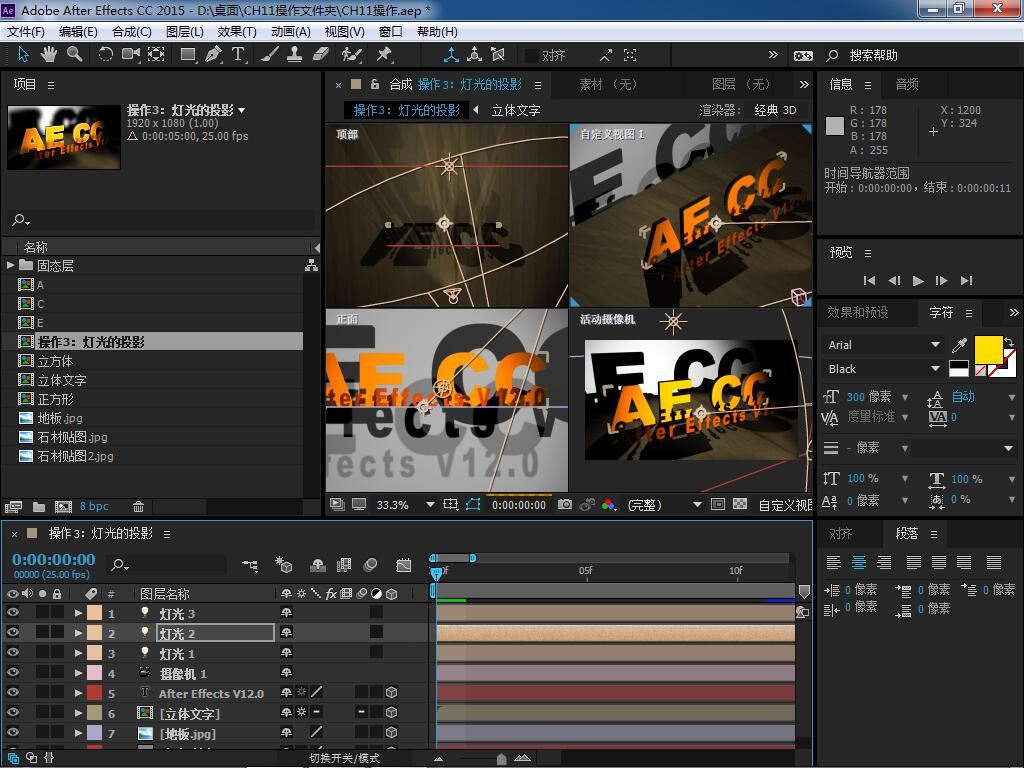Delete selected project item with trash icon
This screenshot has height=768, width=1024.
[138, 507]
